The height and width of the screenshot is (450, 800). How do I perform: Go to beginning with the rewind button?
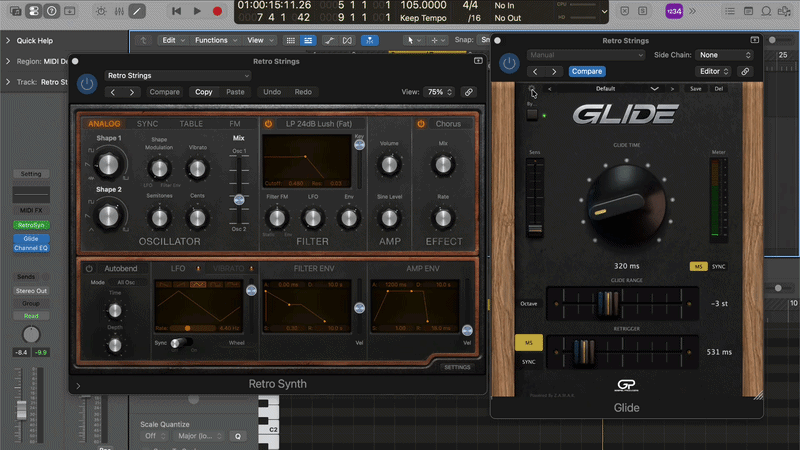177,11
